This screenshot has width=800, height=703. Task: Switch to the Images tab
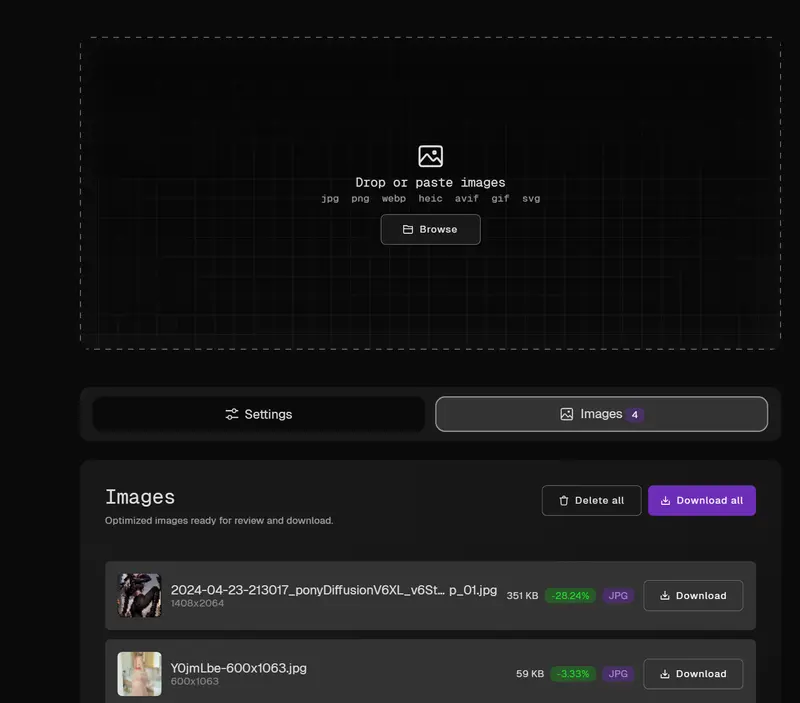point(601,414)
